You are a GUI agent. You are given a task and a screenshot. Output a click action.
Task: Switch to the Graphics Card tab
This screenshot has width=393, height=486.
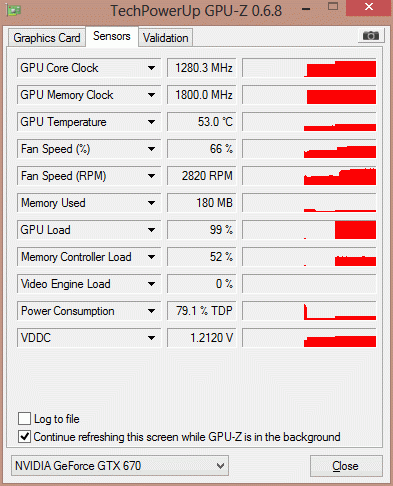point(47,38)
